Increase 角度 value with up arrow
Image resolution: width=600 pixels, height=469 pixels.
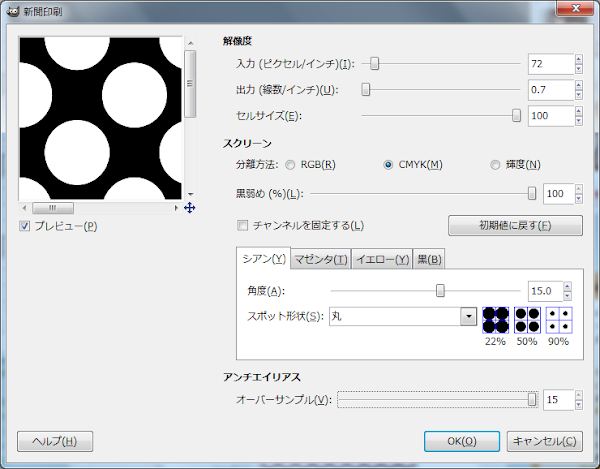pos(567,287)
